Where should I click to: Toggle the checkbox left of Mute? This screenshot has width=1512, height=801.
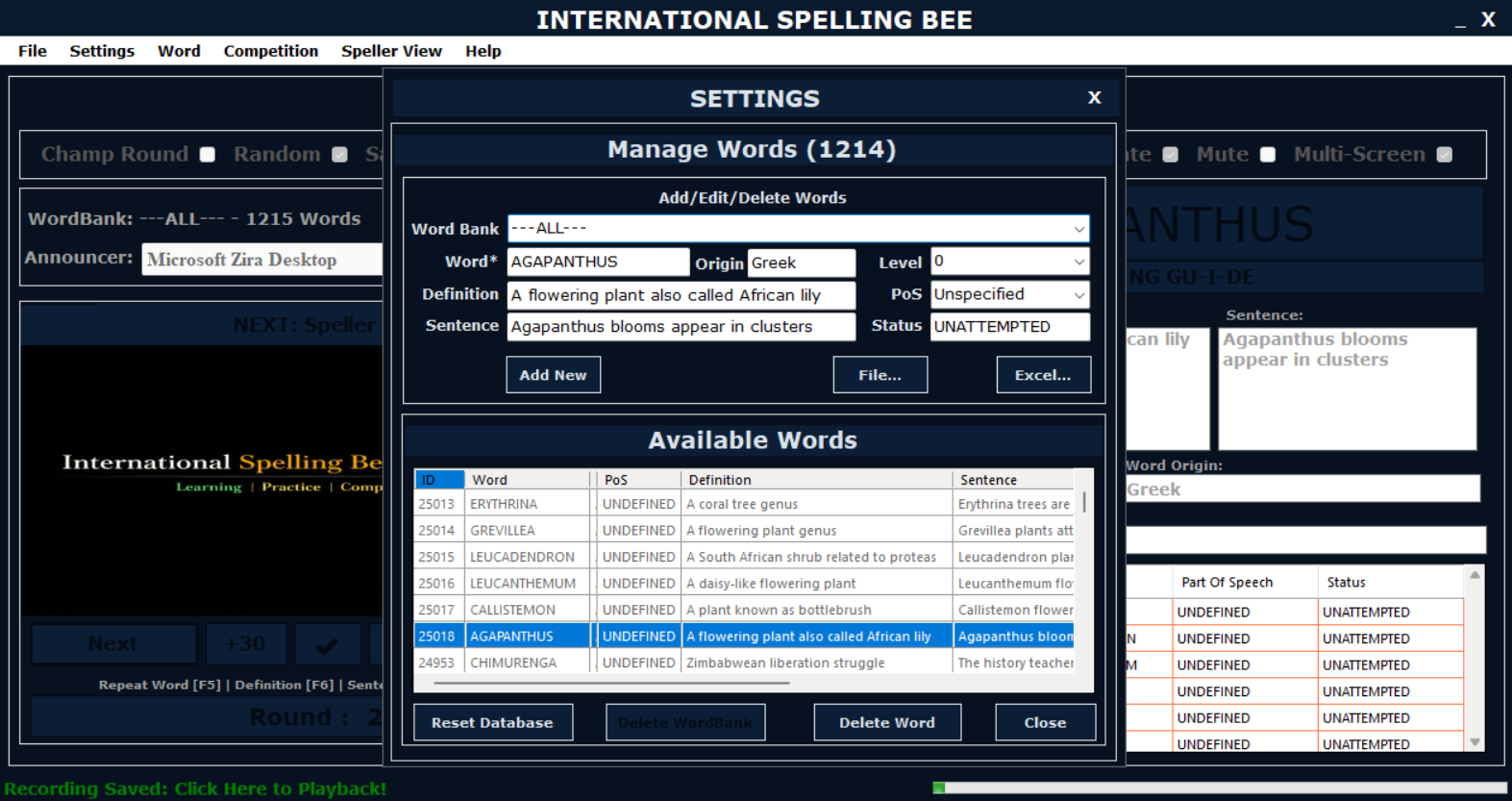(x=1170, y=155)
